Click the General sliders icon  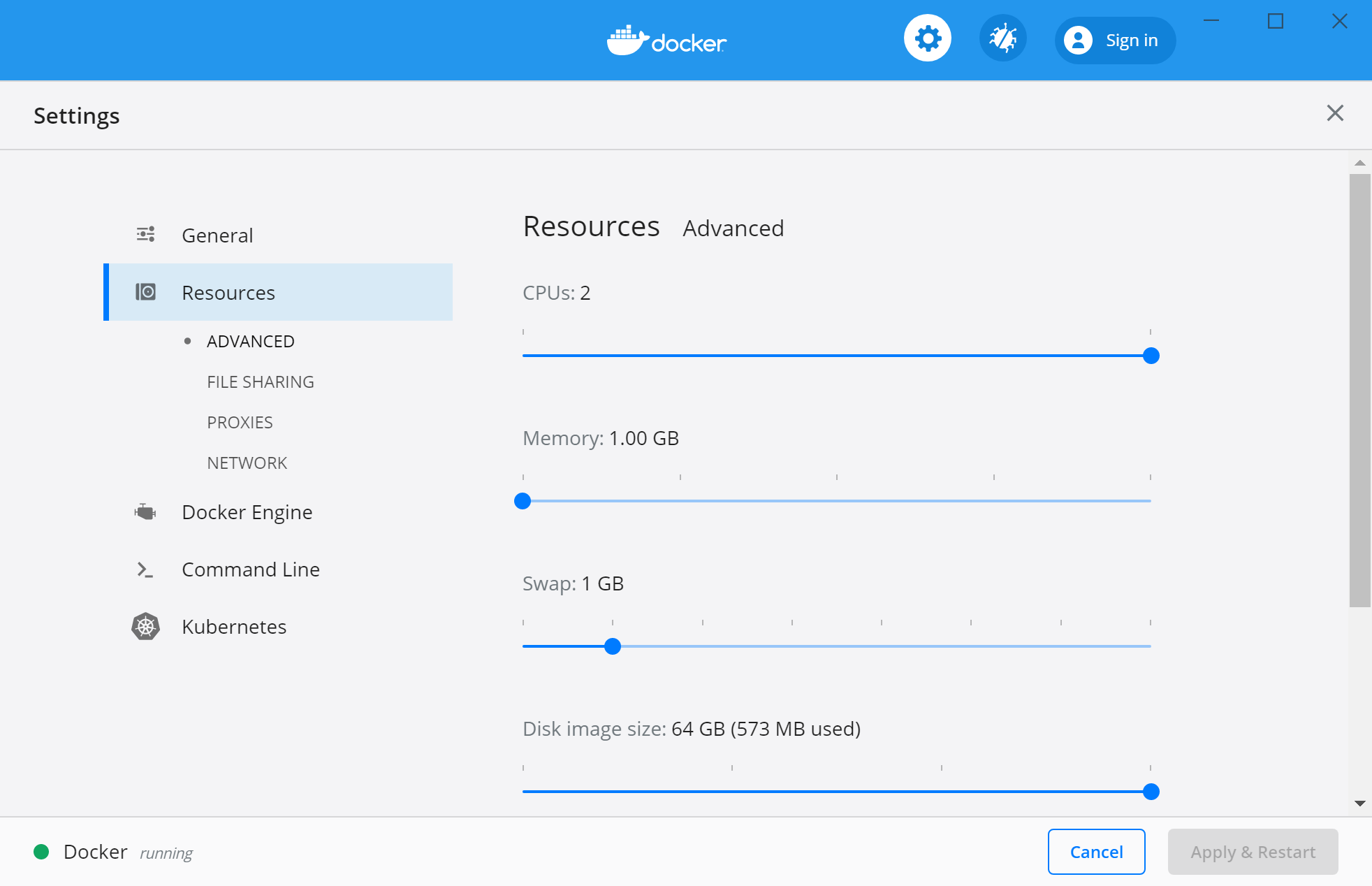point(145,235)
